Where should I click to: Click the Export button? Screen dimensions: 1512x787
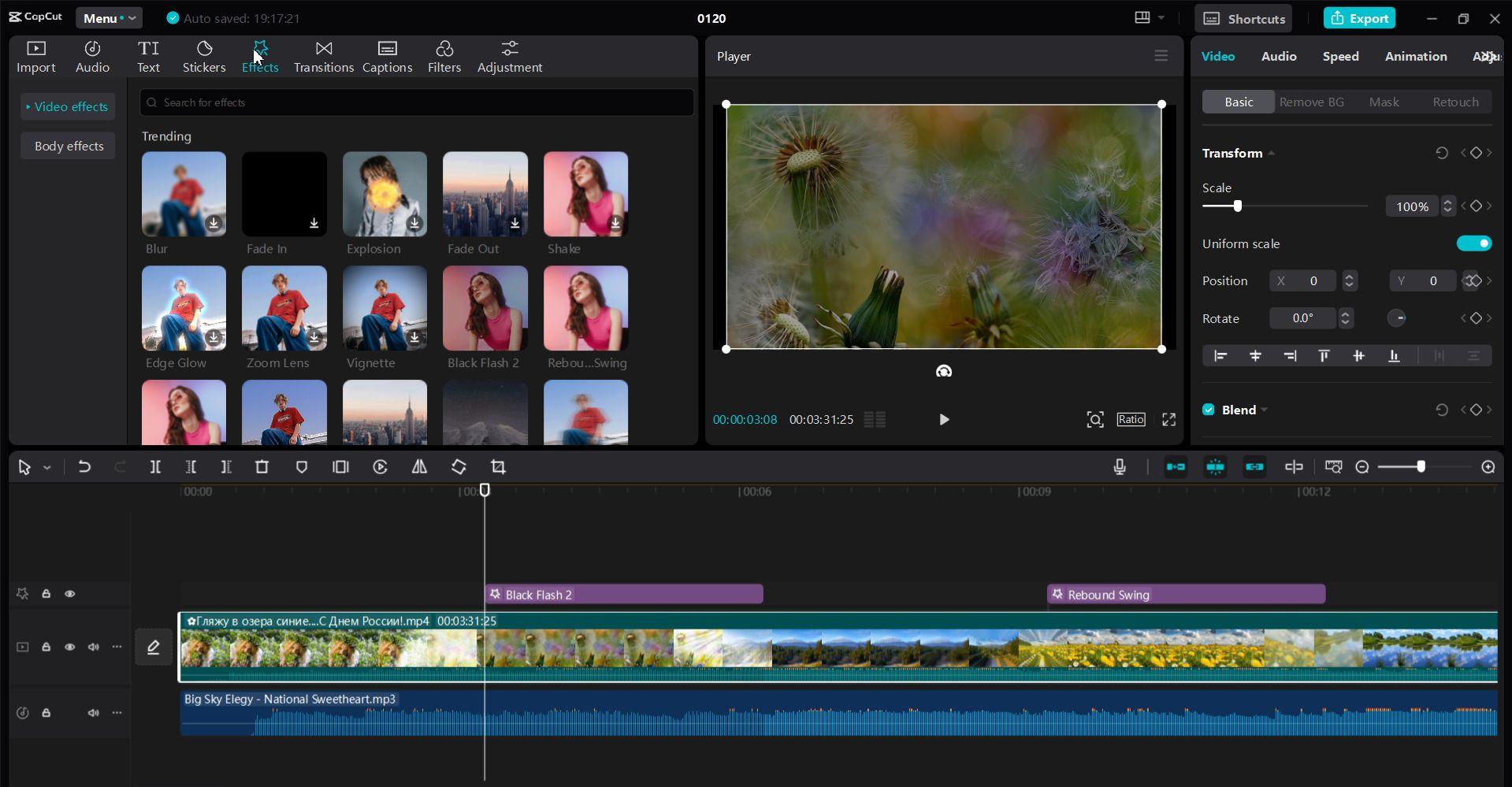(1359, 18)
